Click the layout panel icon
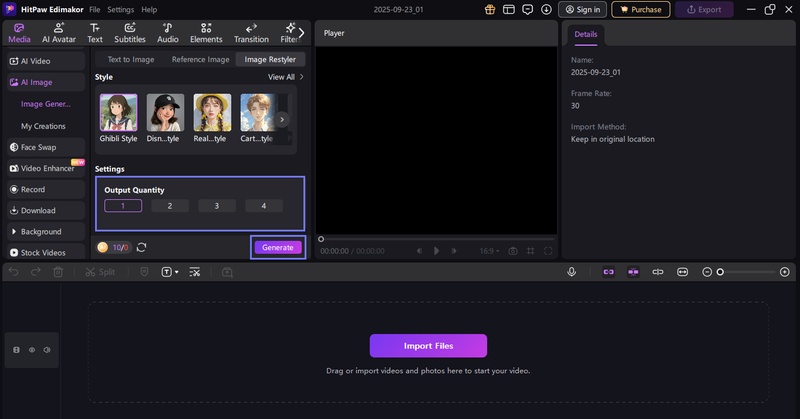The height and width of the screenshot is (419, 800). pyautogui.click(x=509, y=9)
